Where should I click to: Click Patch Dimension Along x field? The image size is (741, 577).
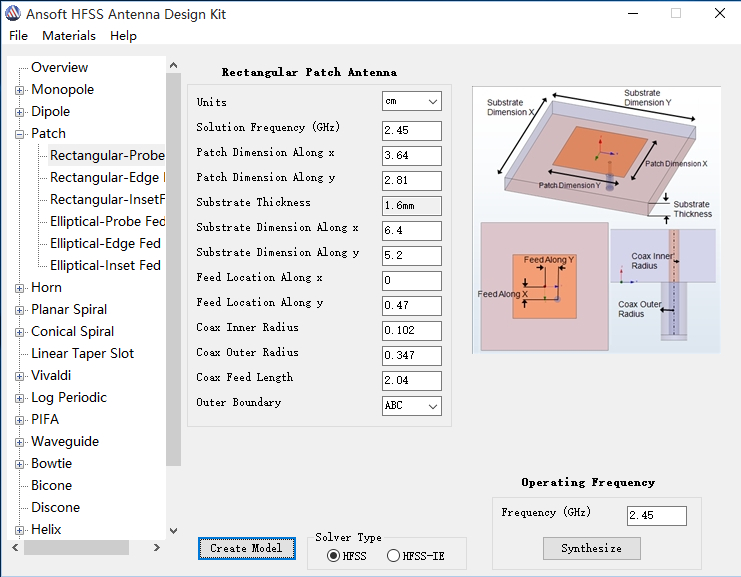click(412, 155)
